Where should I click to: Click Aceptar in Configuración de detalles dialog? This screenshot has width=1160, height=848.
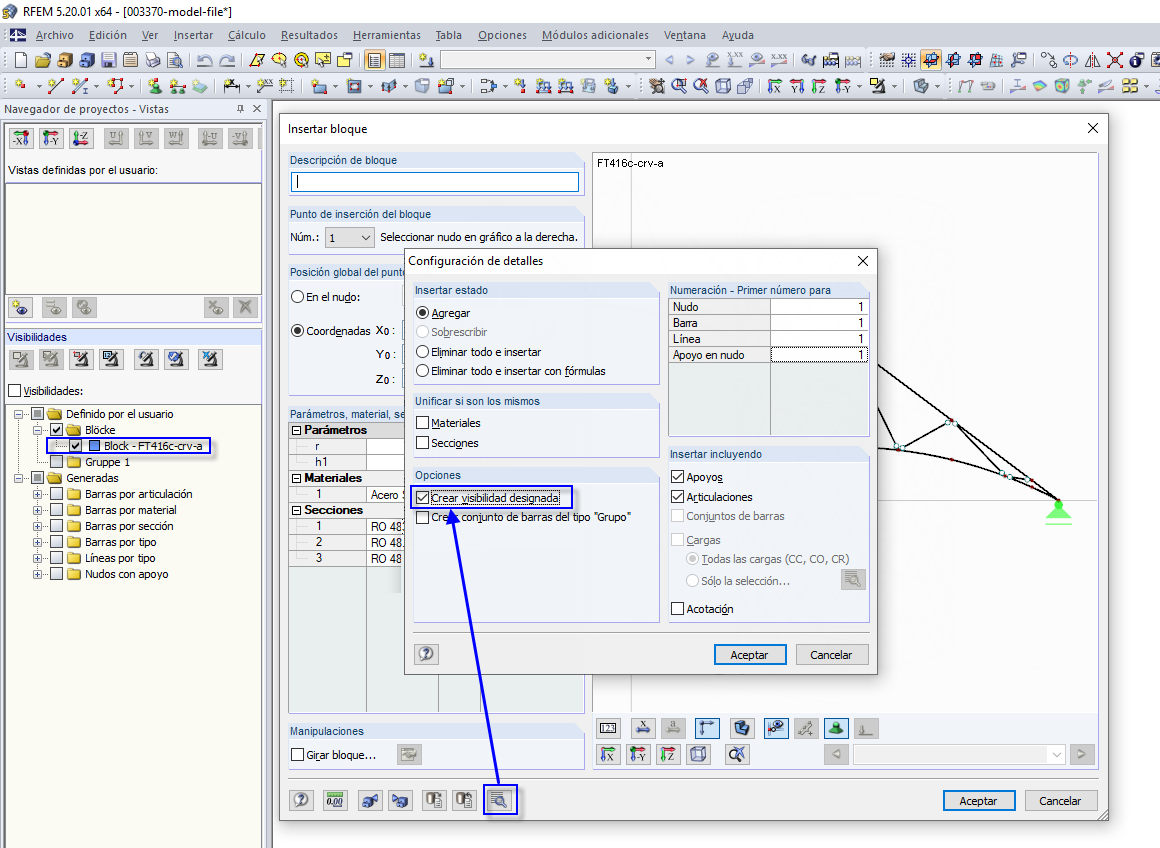coord(750,654)
